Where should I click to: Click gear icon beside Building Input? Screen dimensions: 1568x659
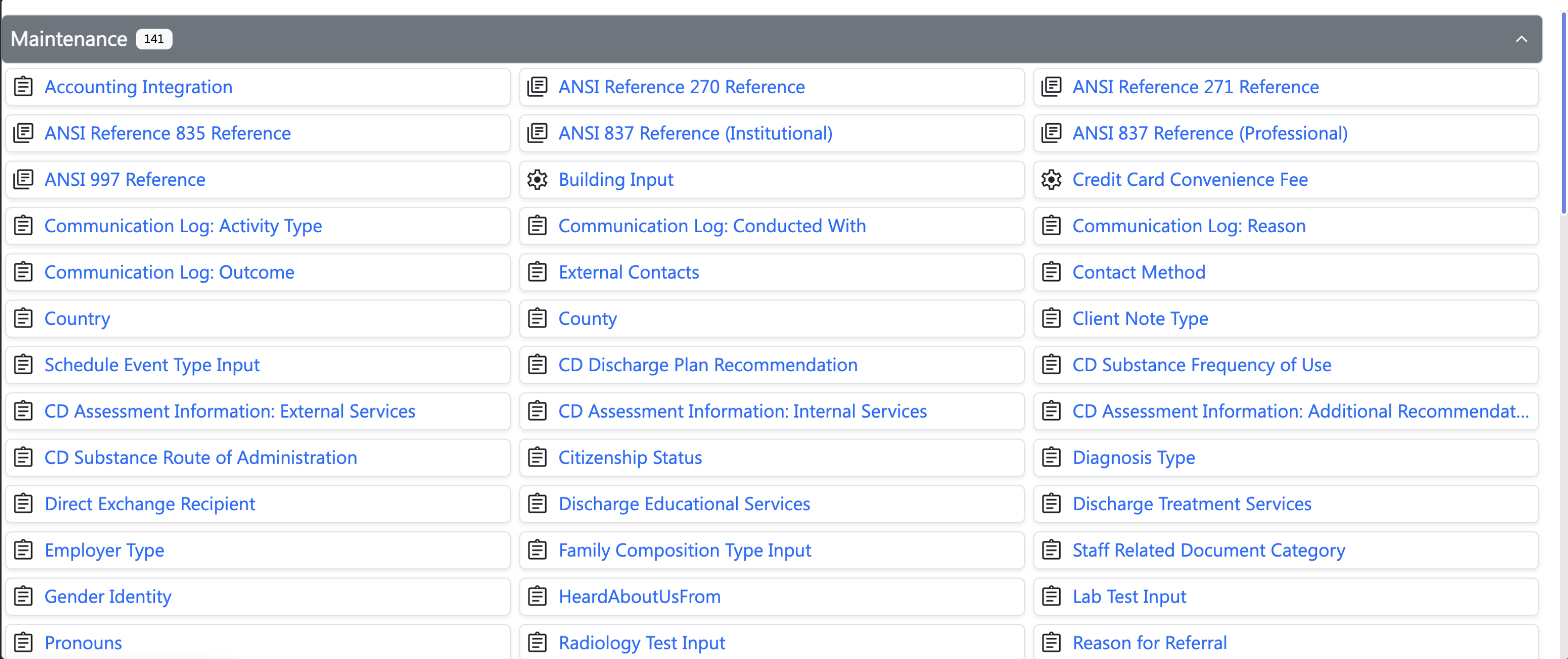click(537, 179)
